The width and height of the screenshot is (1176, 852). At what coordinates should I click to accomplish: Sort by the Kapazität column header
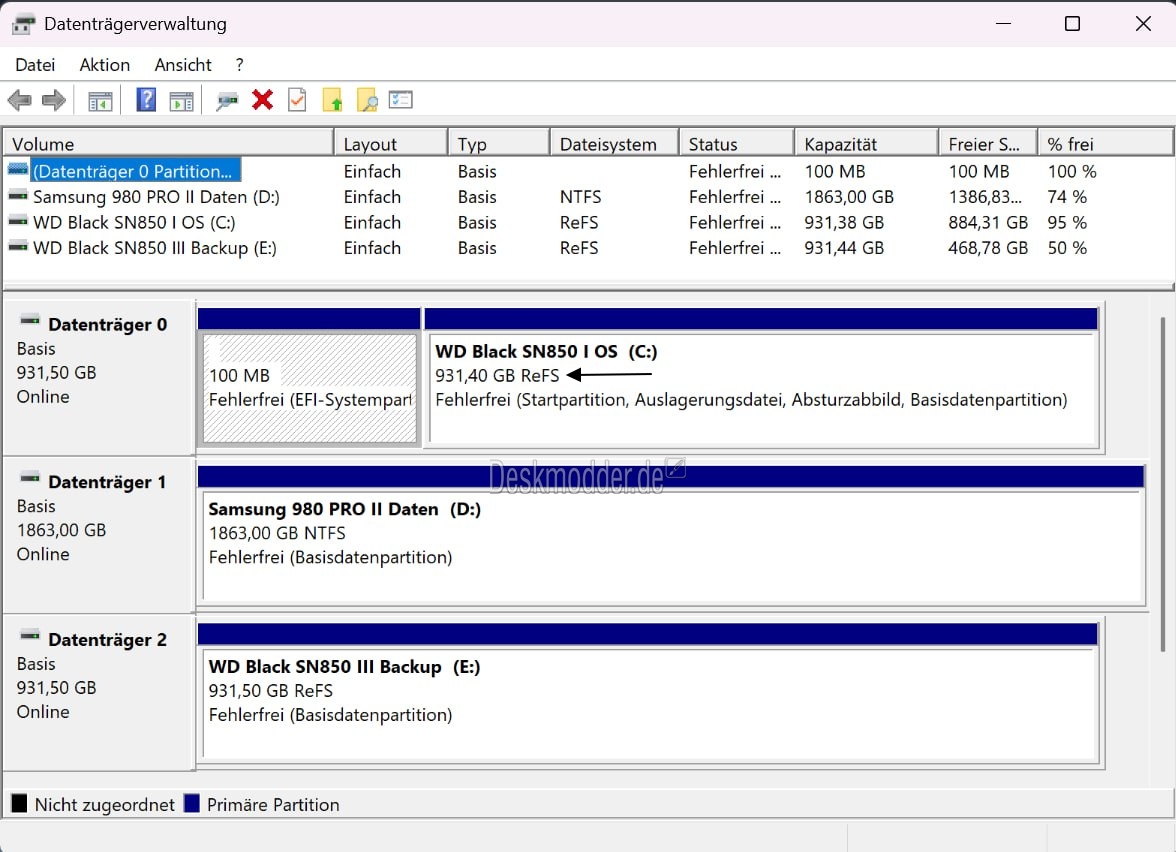[x=866, y=143]
